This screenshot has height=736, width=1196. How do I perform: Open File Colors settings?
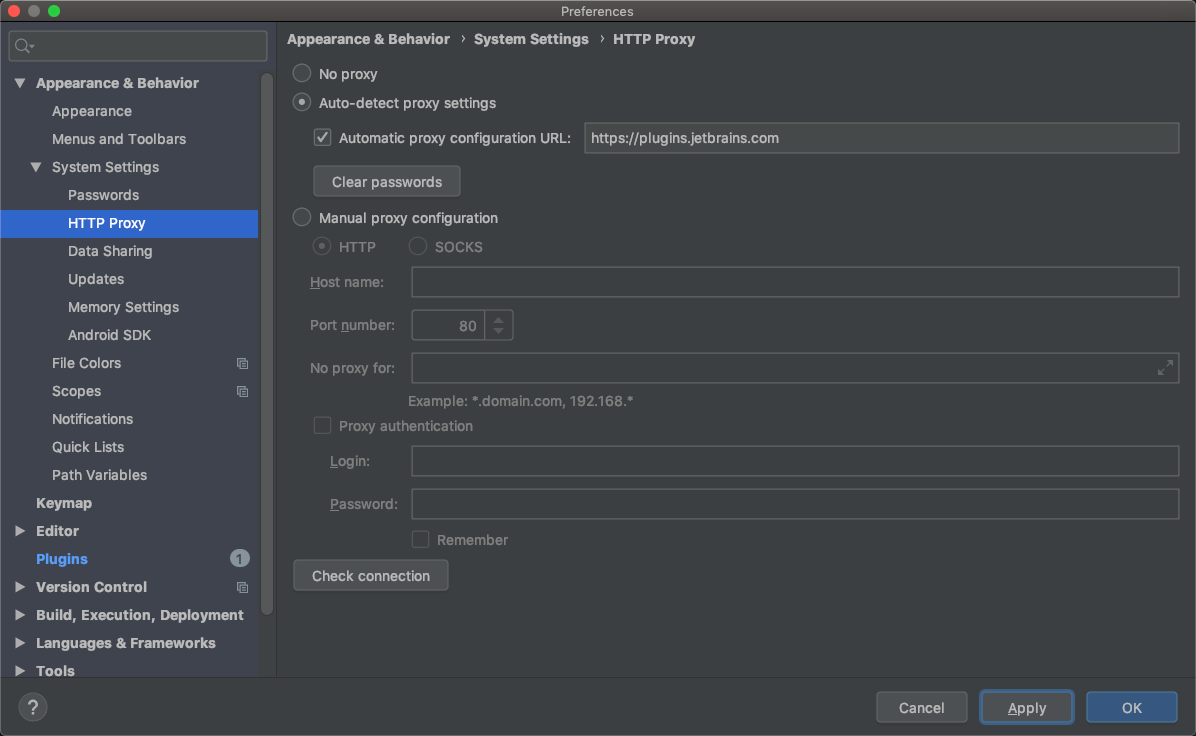86,363
